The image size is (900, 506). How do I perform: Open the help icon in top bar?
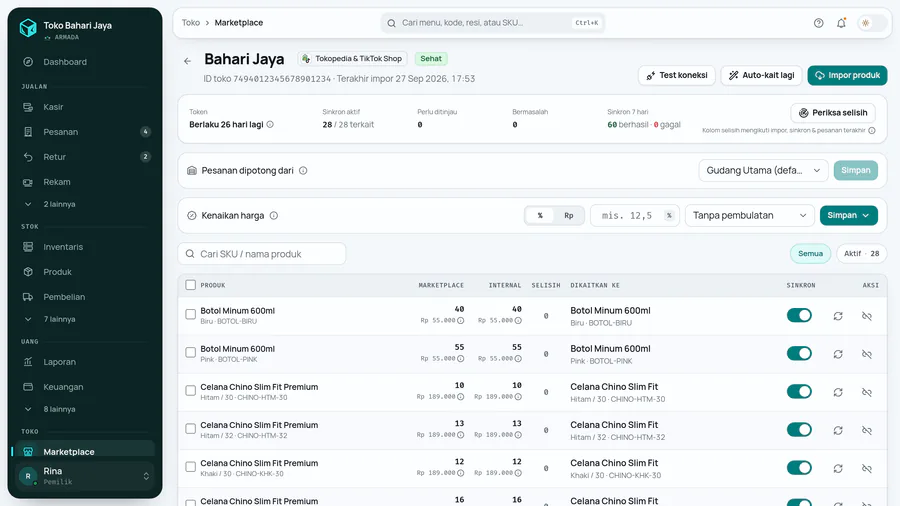pos(818,23)
